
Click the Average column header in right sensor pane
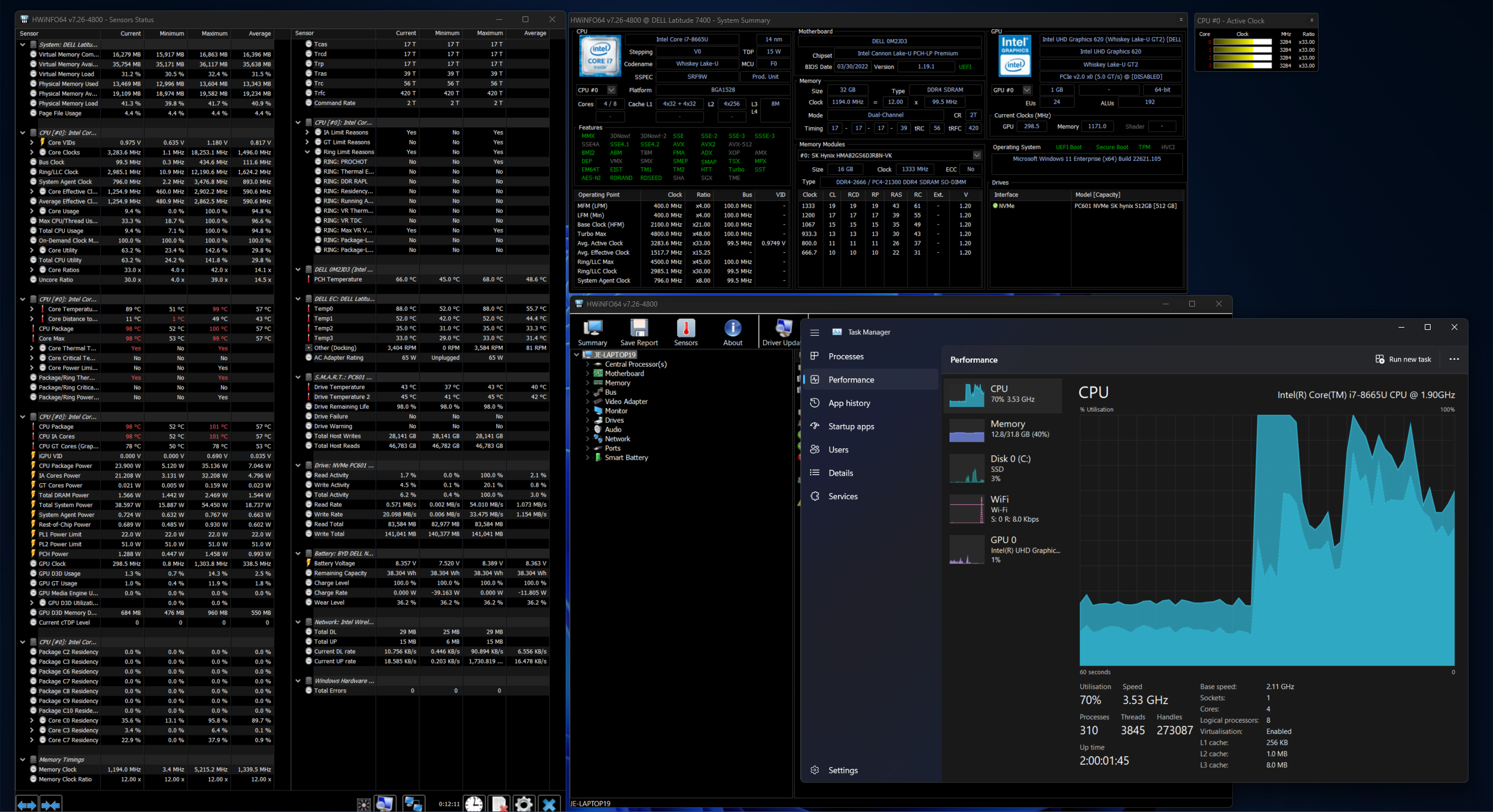click(535, 33)
